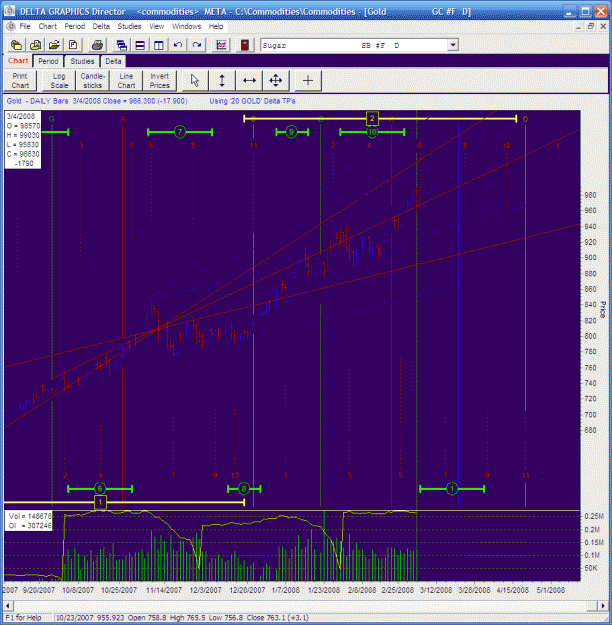
Task: Click the yellow square marker 1 at bottom
Action: point(100,502)
